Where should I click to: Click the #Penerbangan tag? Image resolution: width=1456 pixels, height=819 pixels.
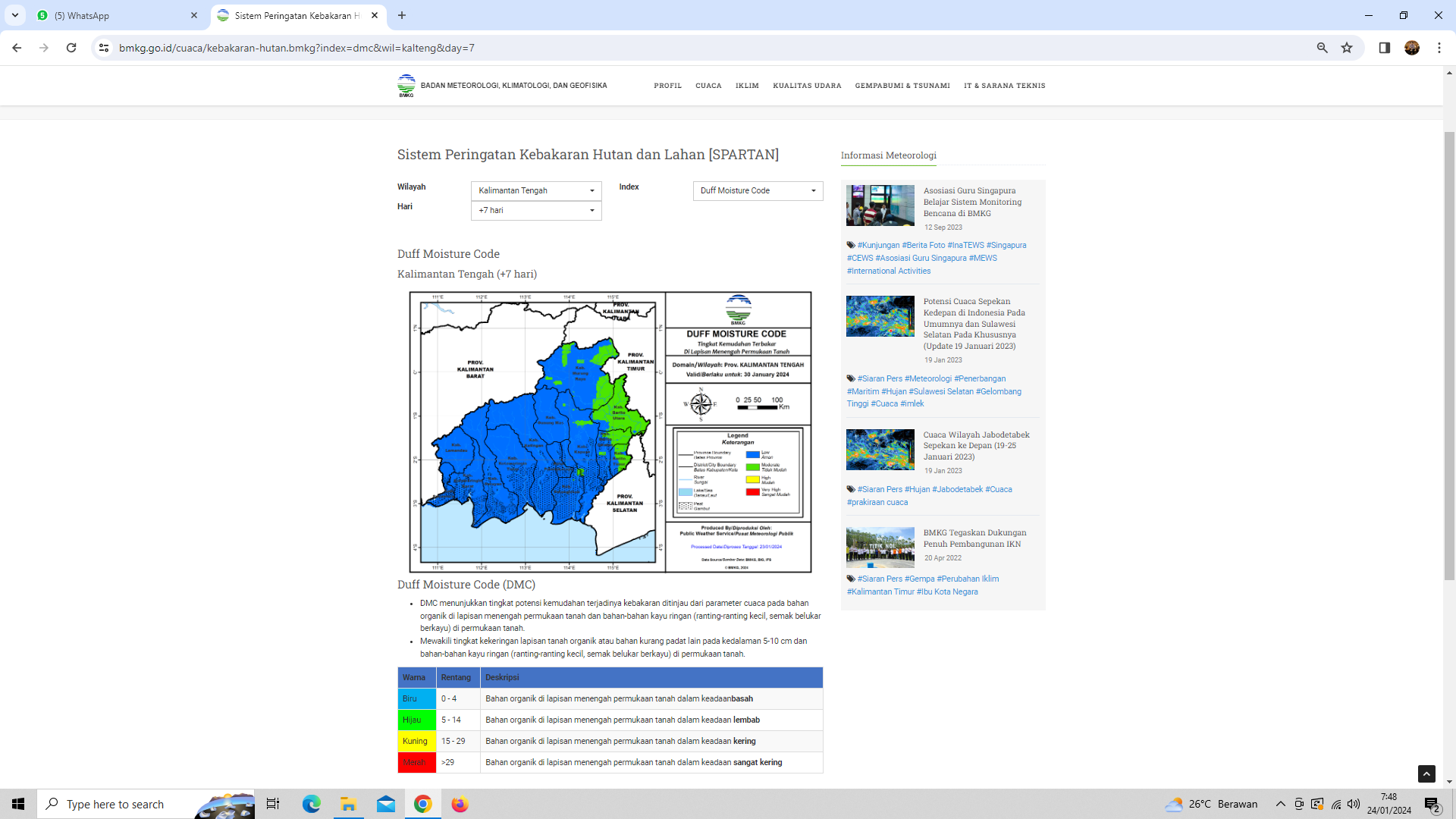click(x=980, y=378)
